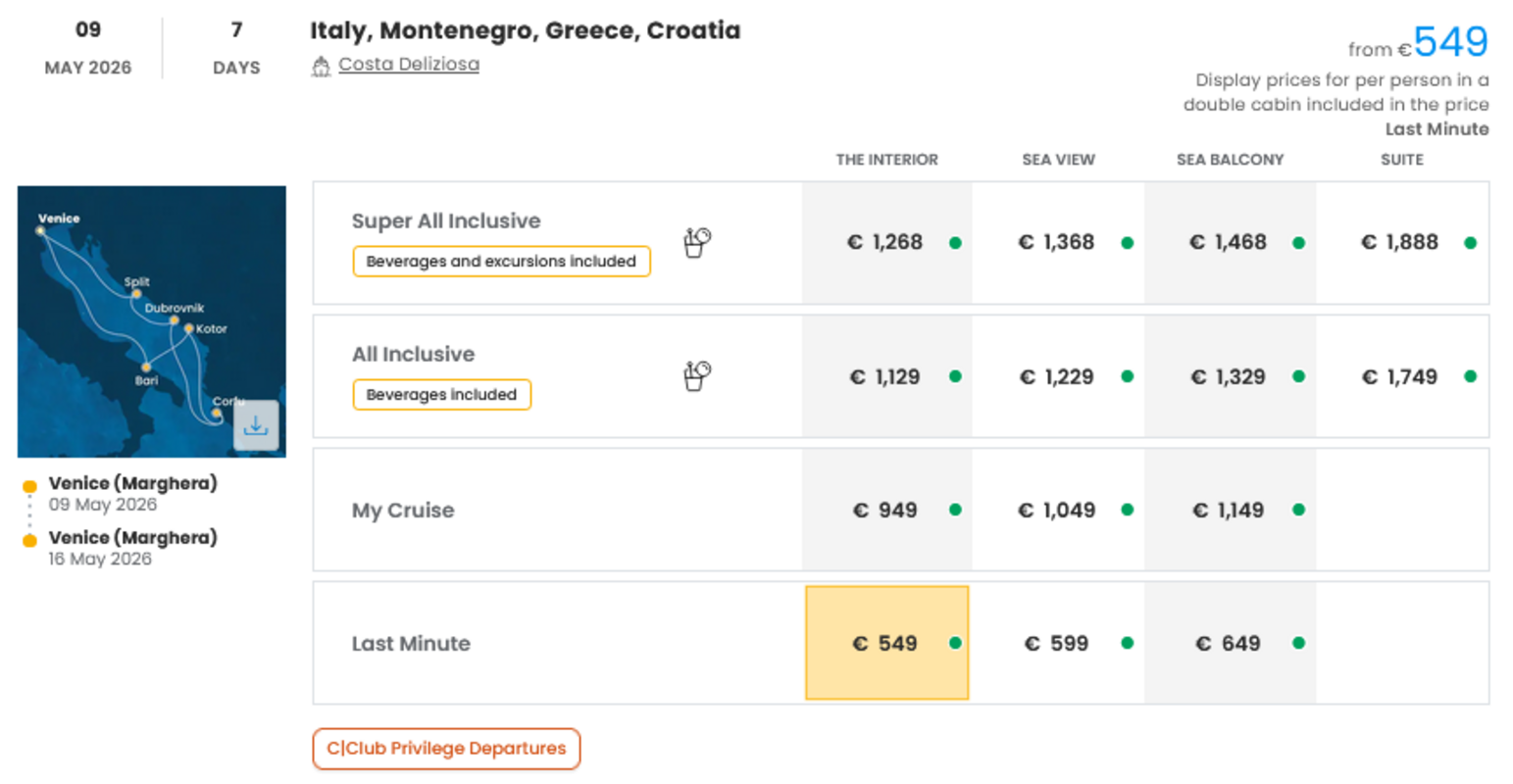Click the All Inclusive drinks icon
Image resolution: width=1513 pixels, height=784 pixels.
click(696, 375)
